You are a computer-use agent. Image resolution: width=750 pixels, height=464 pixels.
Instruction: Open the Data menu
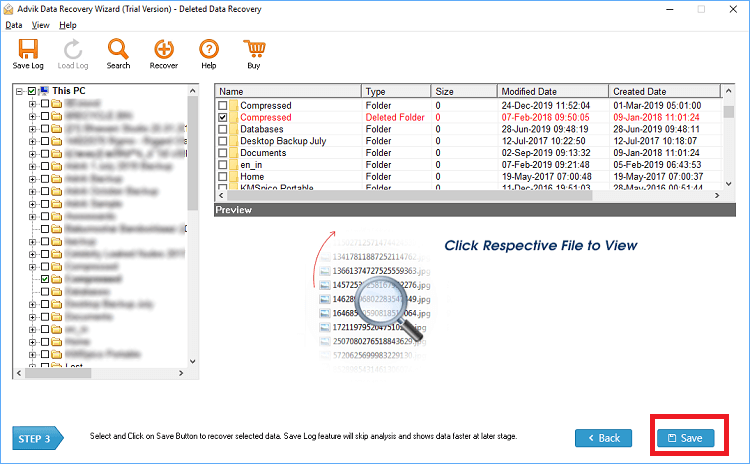13,25
